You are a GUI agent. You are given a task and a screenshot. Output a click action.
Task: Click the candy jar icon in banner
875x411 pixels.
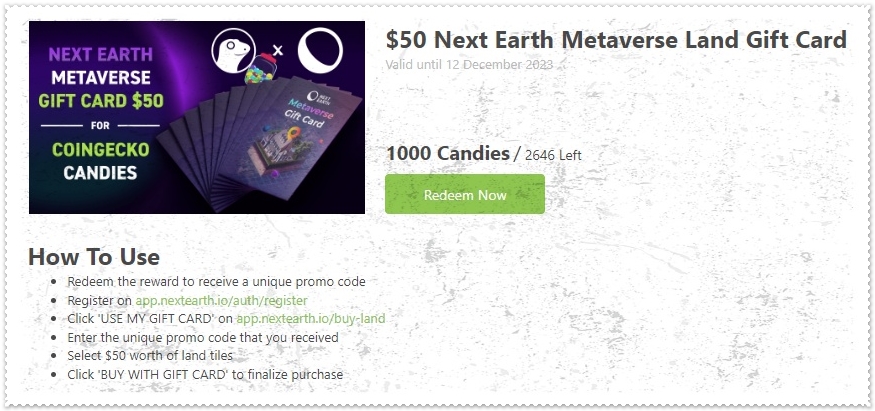click(262, 69)
